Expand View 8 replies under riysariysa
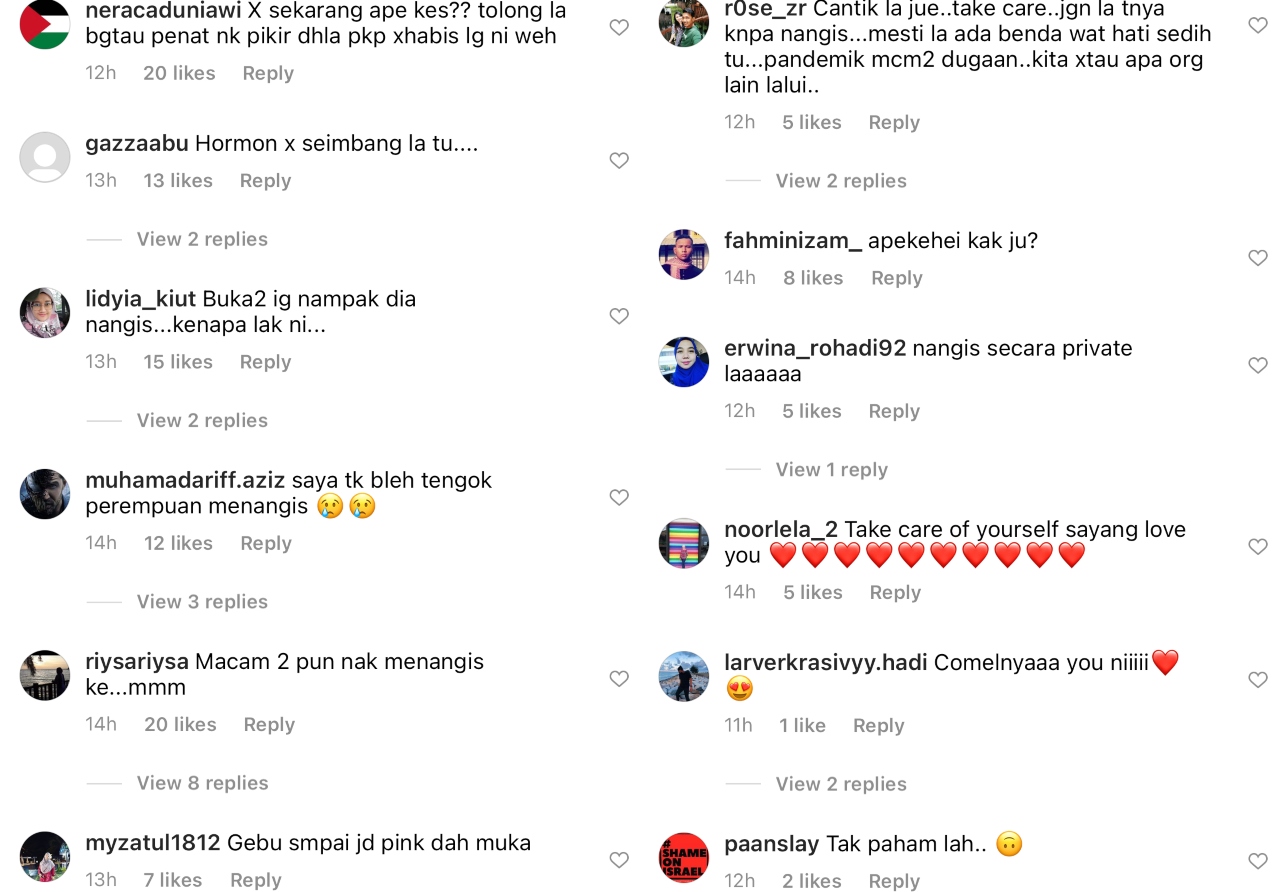The width and height of the screenshot is (1280, 892). (x=202, y=783)
